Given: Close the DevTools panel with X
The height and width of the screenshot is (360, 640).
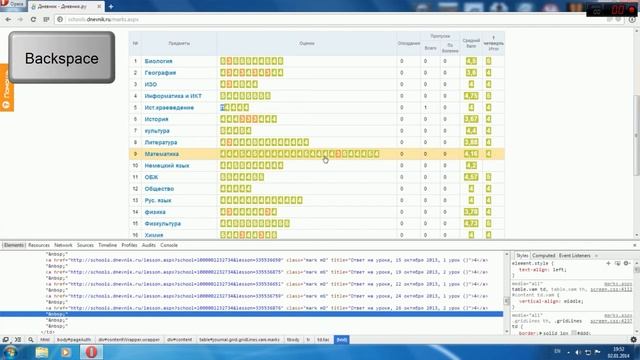Looking at the screenshot, I should (x=635, y=245).
